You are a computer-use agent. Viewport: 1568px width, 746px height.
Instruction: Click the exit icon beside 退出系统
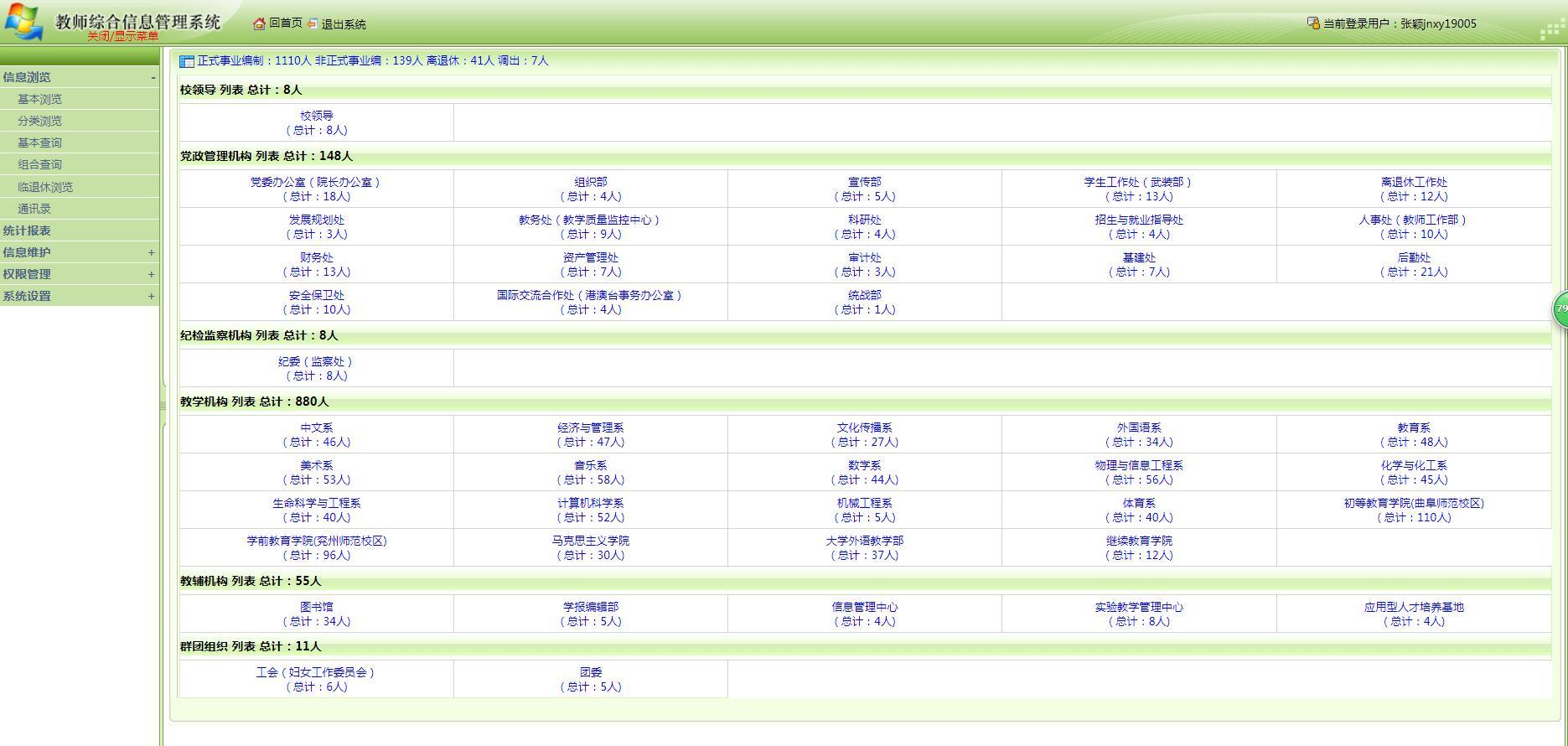pyautogui.click(x=313, y=23)
